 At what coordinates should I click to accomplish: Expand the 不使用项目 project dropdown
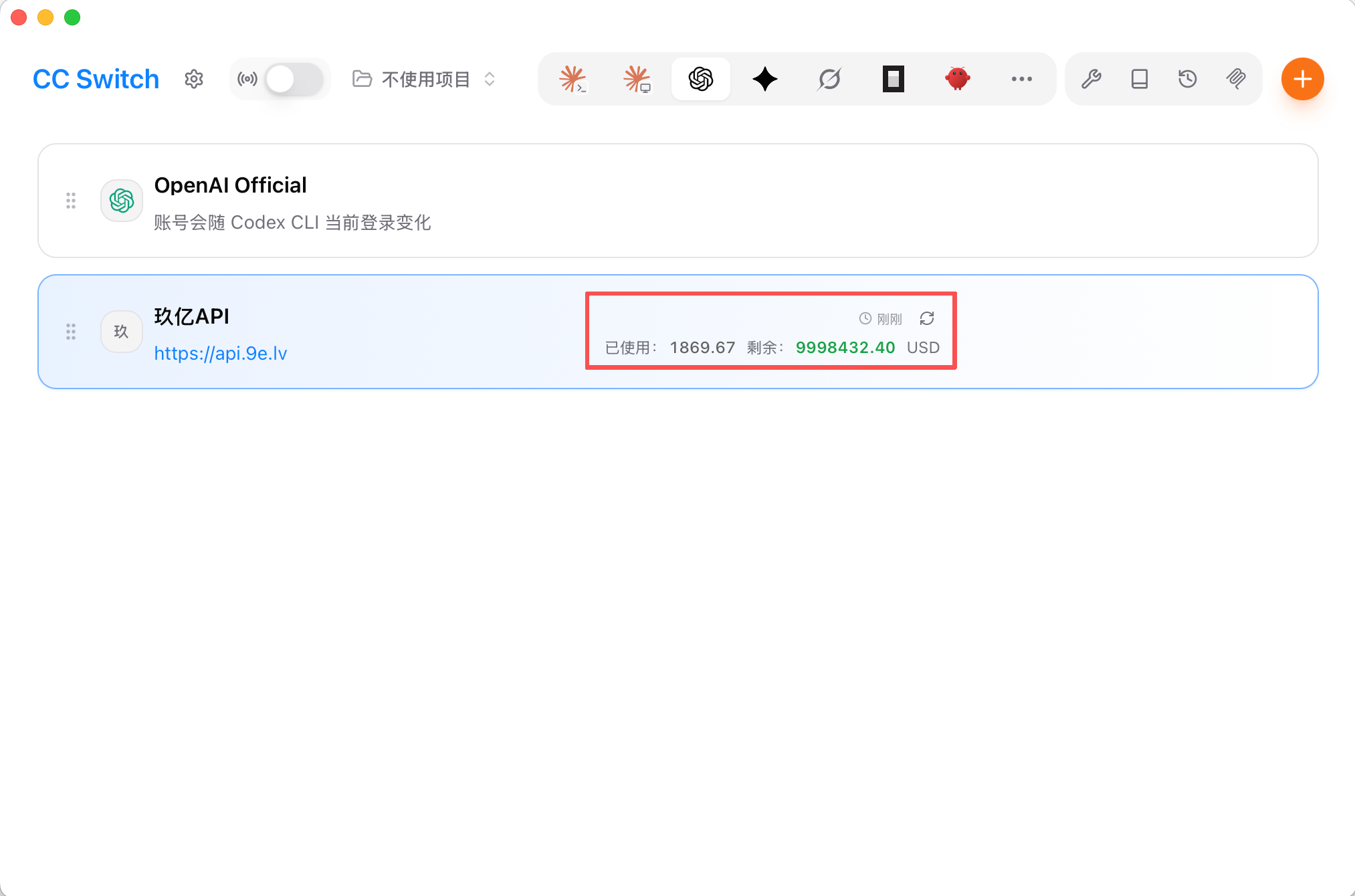424,79
